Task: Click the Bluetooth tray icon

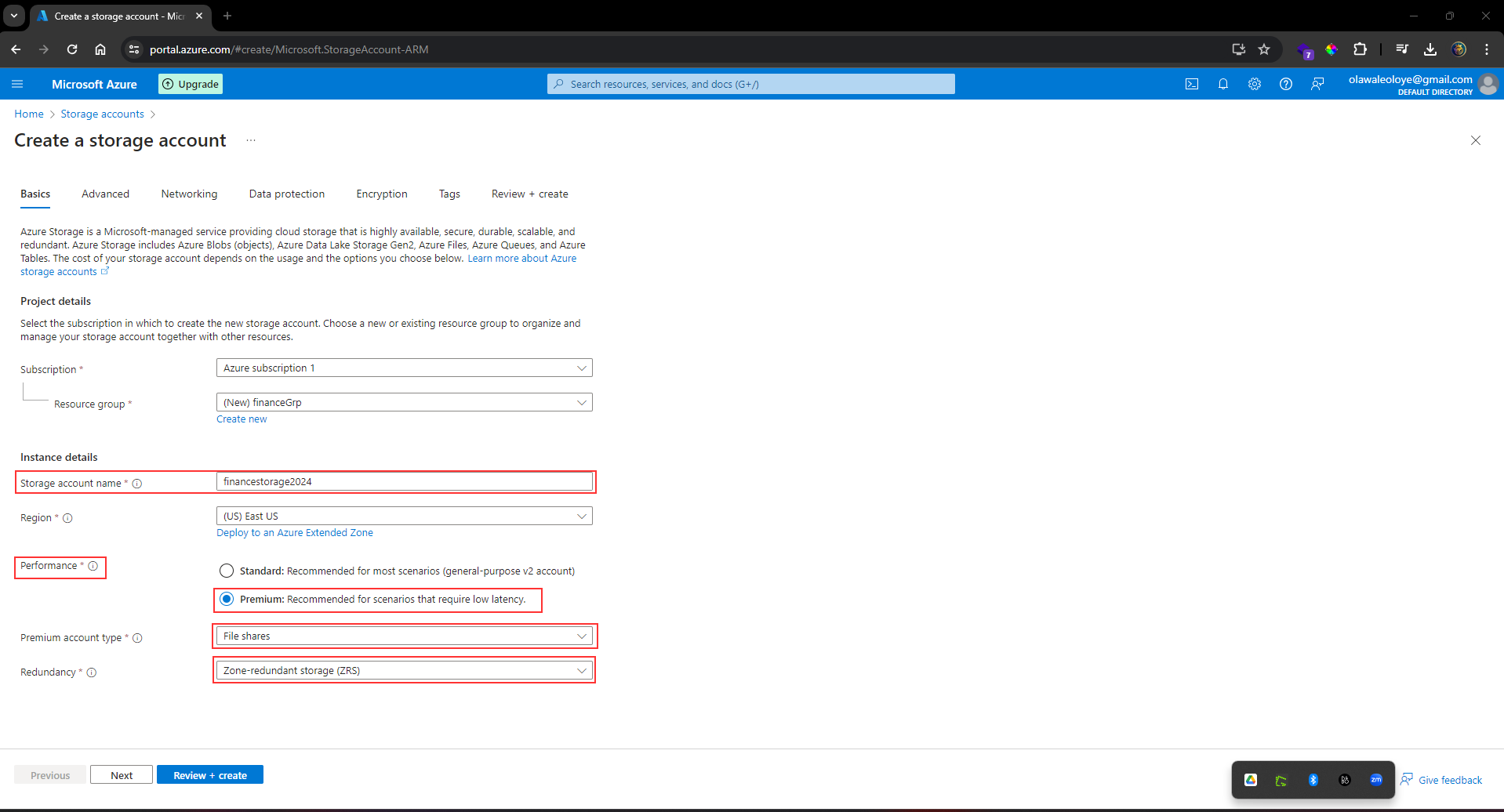Action: pos(1313,780)
